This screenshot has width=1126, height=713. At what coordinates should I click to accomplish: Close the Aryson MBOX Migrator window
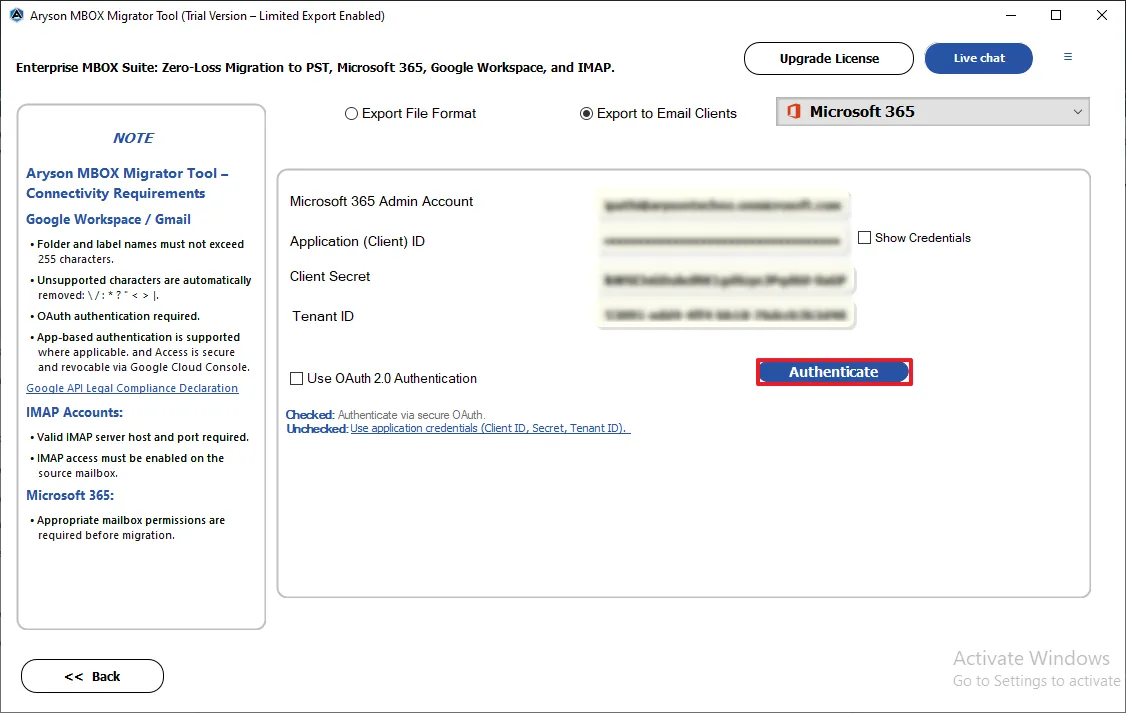[x=1102, y=15]
